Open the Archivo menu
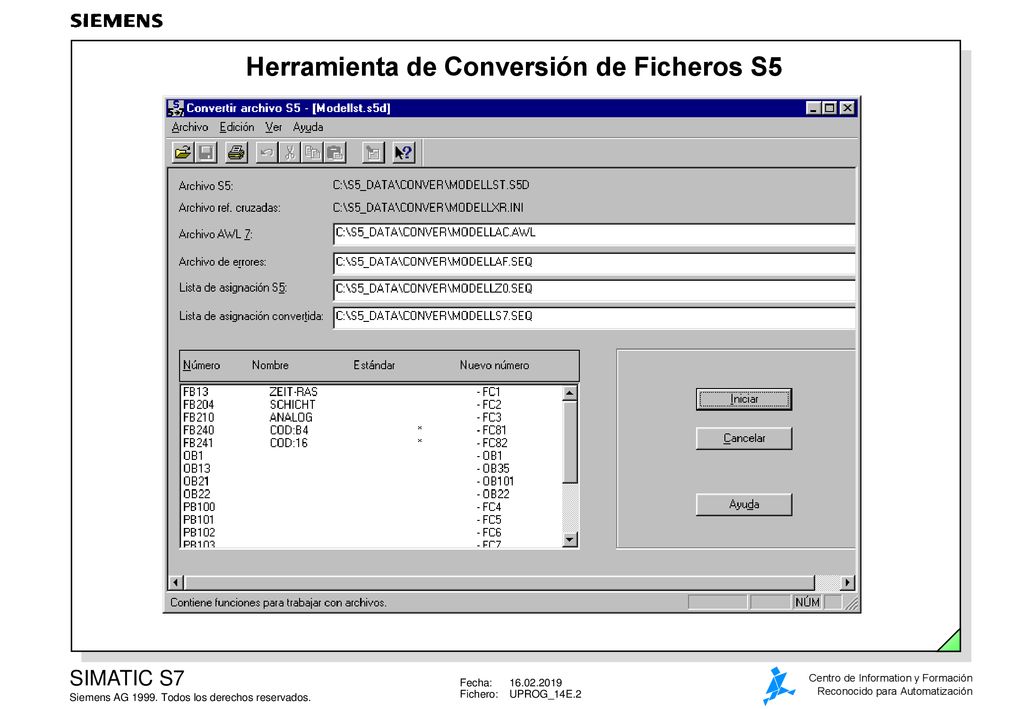 click(189, 127)
